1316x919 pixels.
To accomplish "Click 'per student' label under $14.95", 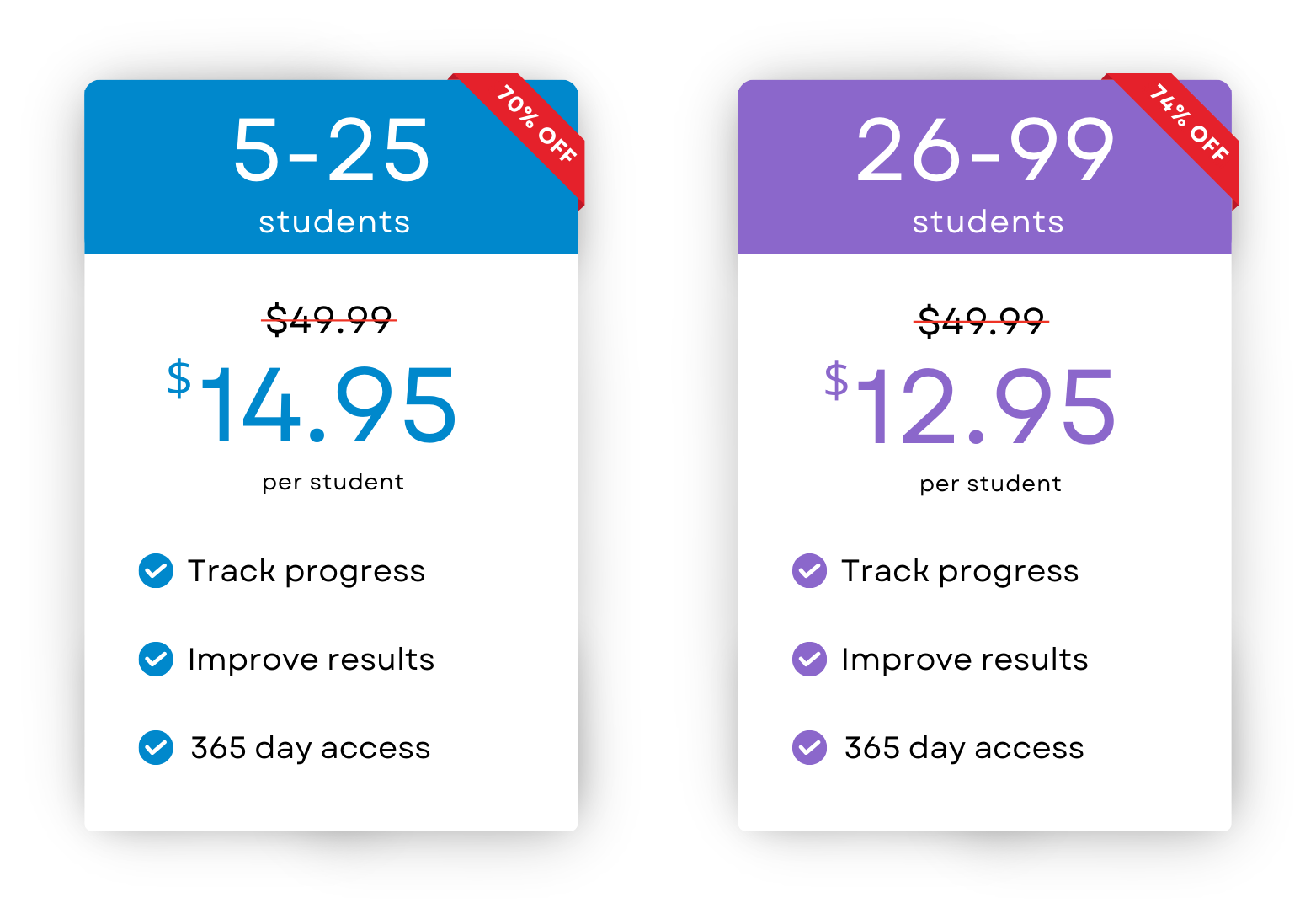I will 333,483.
